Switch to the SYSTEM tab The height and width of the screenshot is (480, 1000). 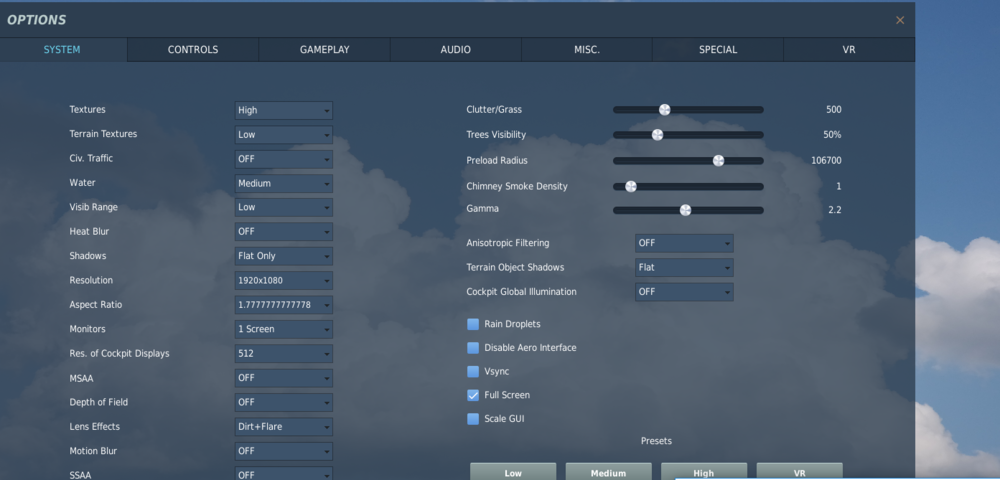(x=62, y=50)
